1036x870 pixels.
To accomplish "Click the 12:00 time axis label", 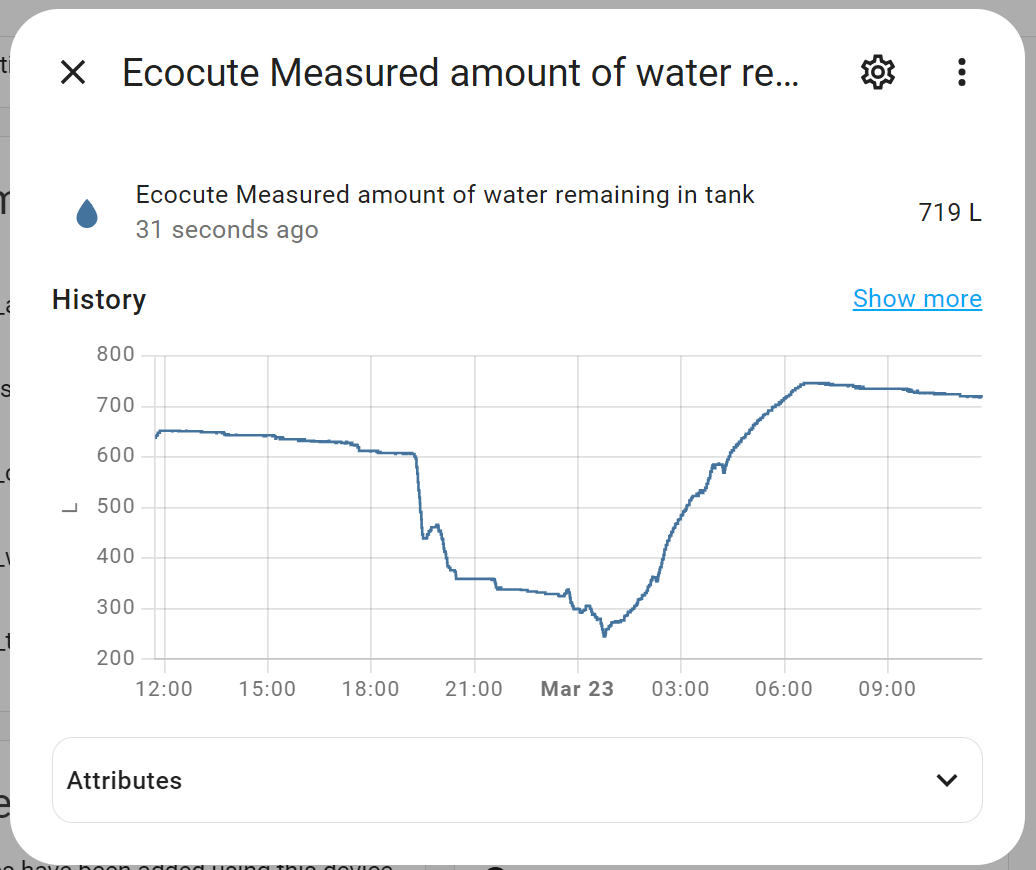I will point(164,689).
